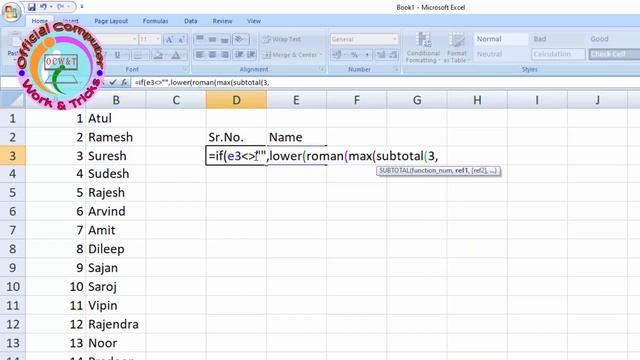
Task: Apply the Good cell style
Action: (613, 39)
